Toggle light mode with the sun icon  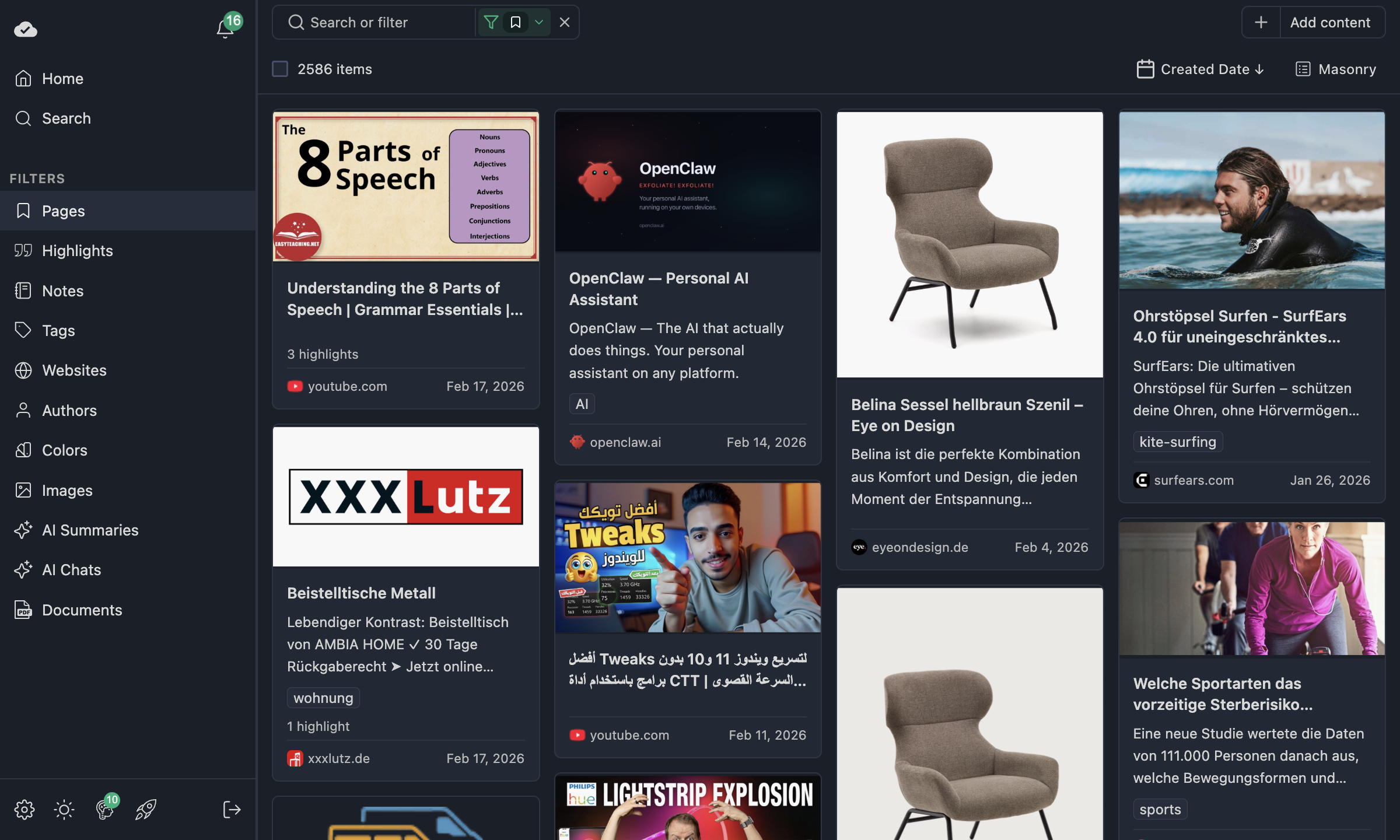pos(64,809)
